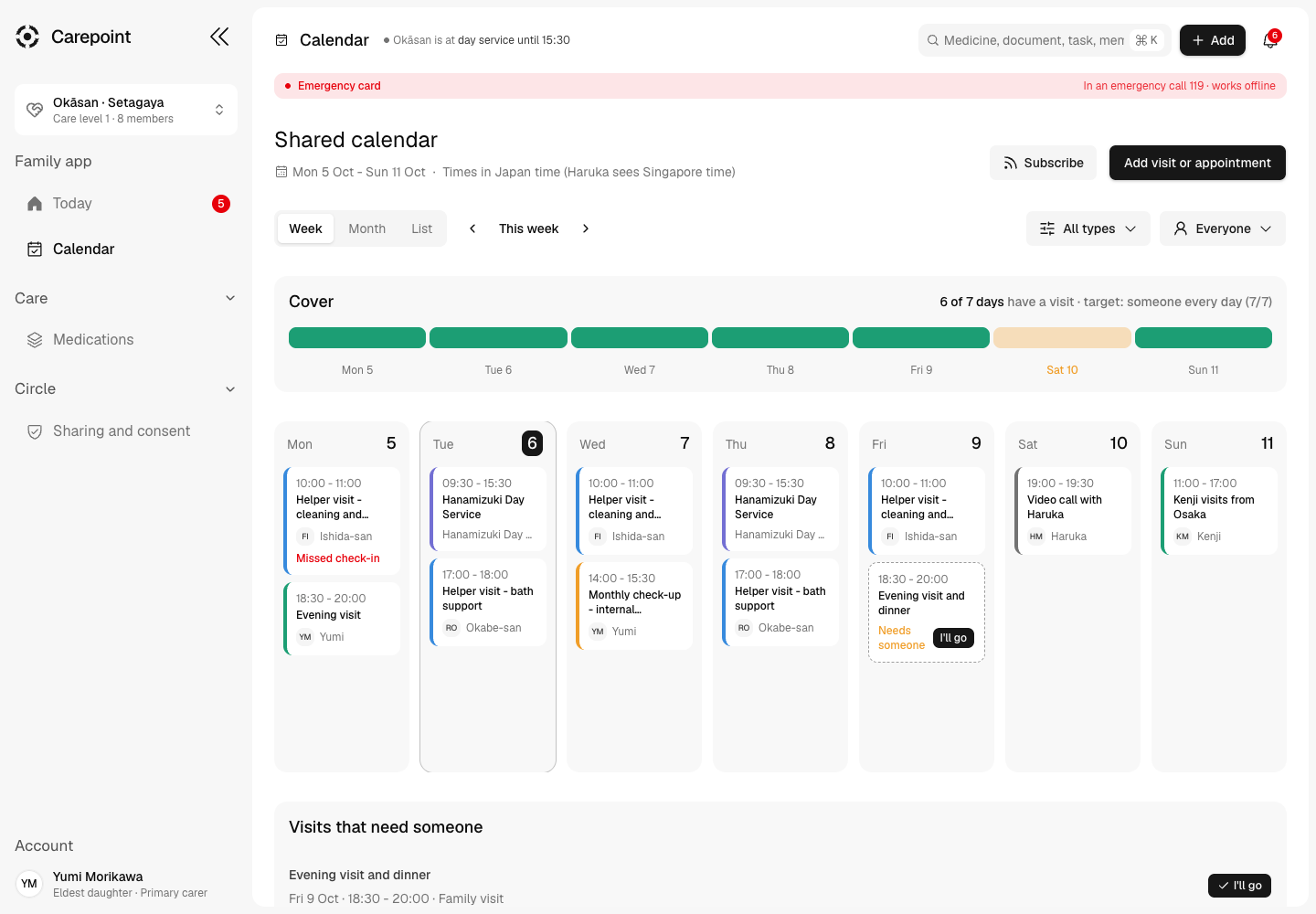Open the Emergency card banner

click(780, 86)
